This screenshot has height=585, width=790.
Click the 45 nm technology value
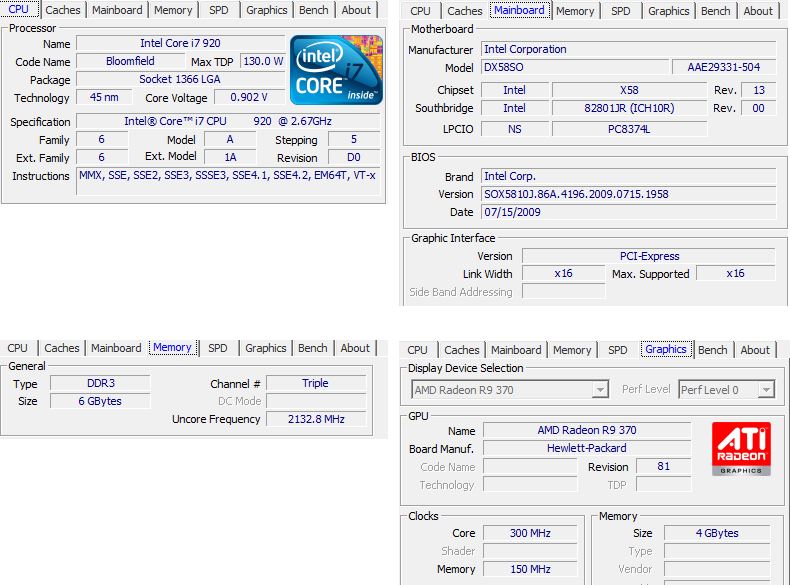click(104, 97)
